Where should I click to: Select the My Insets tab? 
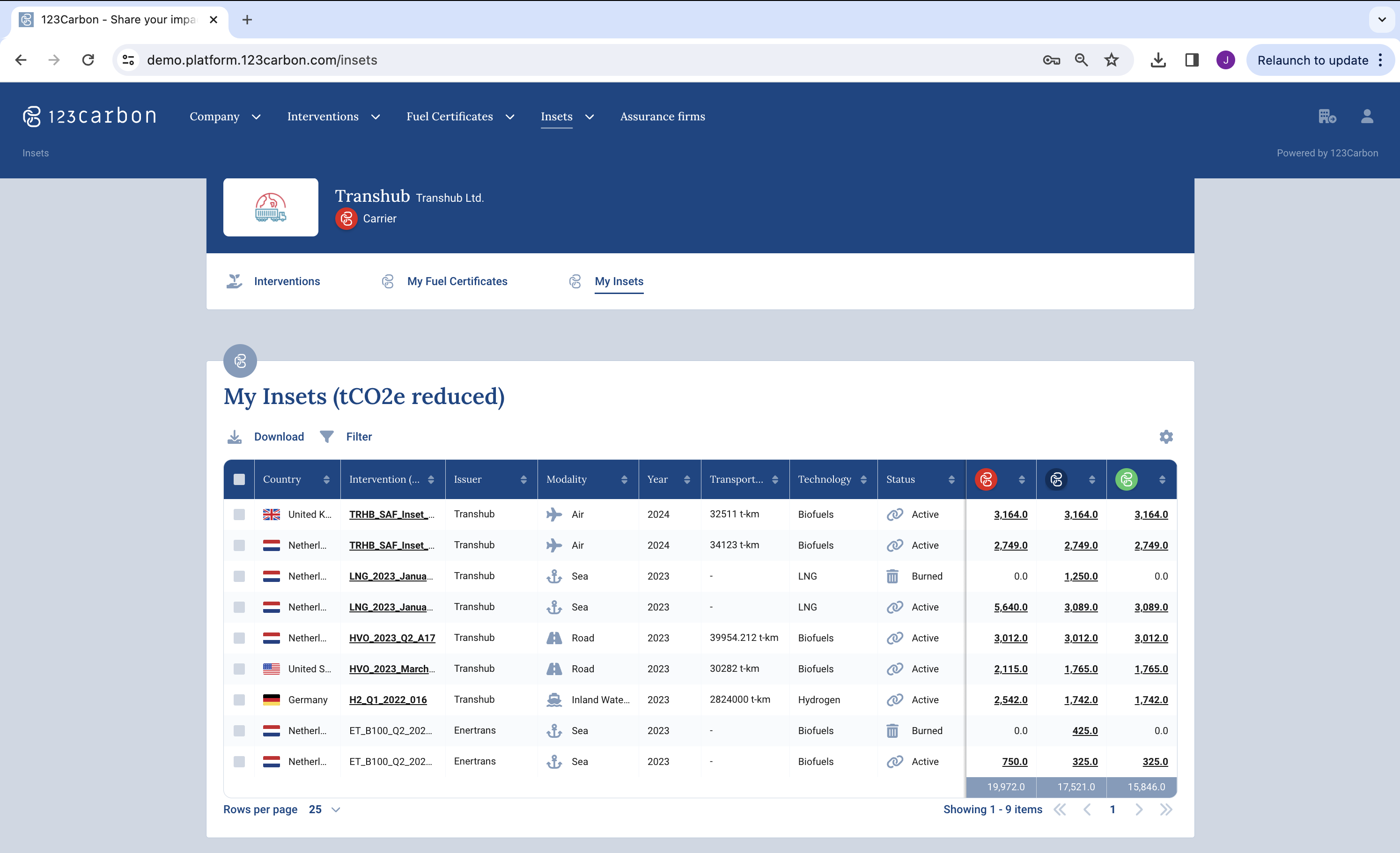[x=619, y=281]
